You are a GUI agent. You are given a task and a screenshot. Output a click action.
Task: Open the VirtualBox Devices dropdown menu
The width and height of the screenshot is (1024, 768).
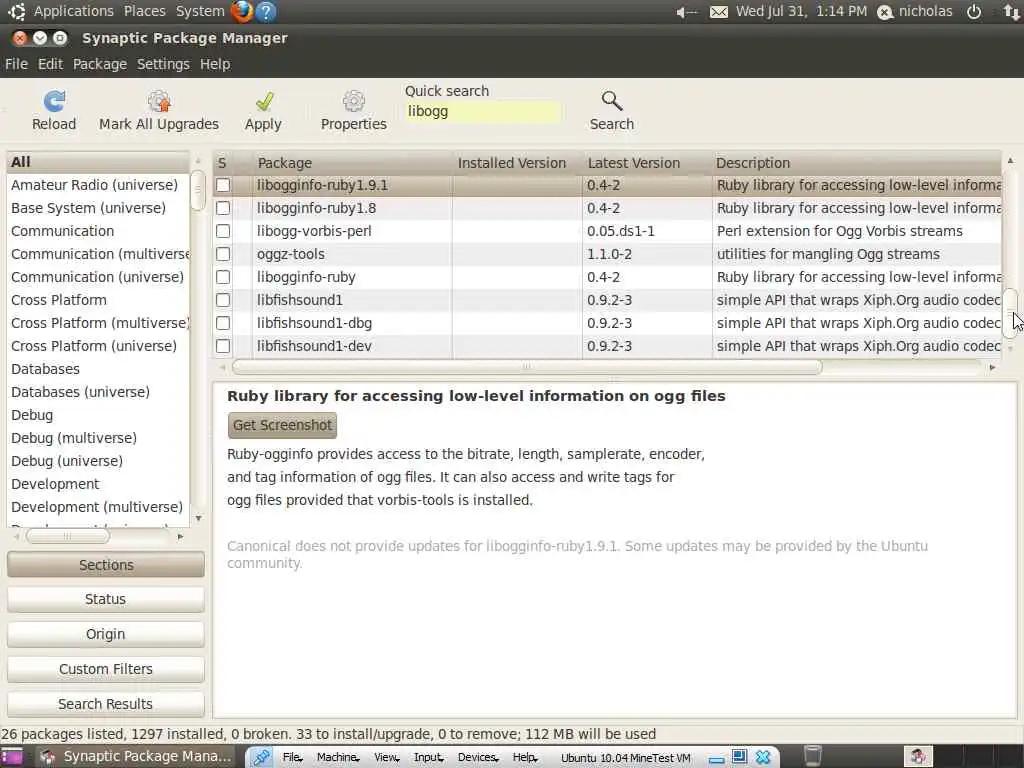[477, 758]
